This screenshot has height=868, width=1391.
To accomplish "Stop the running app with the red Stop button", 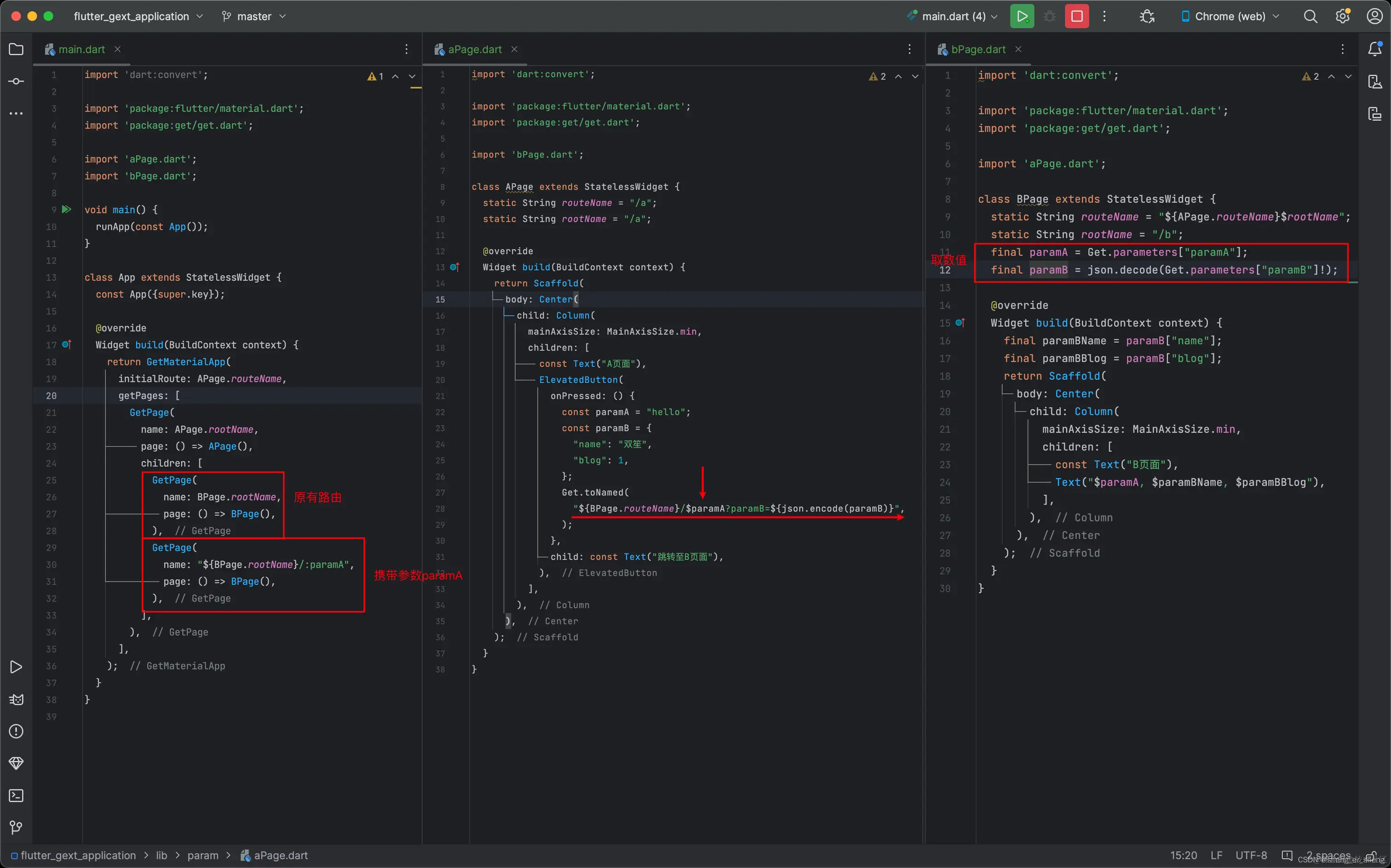I will click(x=1077, y=16).
